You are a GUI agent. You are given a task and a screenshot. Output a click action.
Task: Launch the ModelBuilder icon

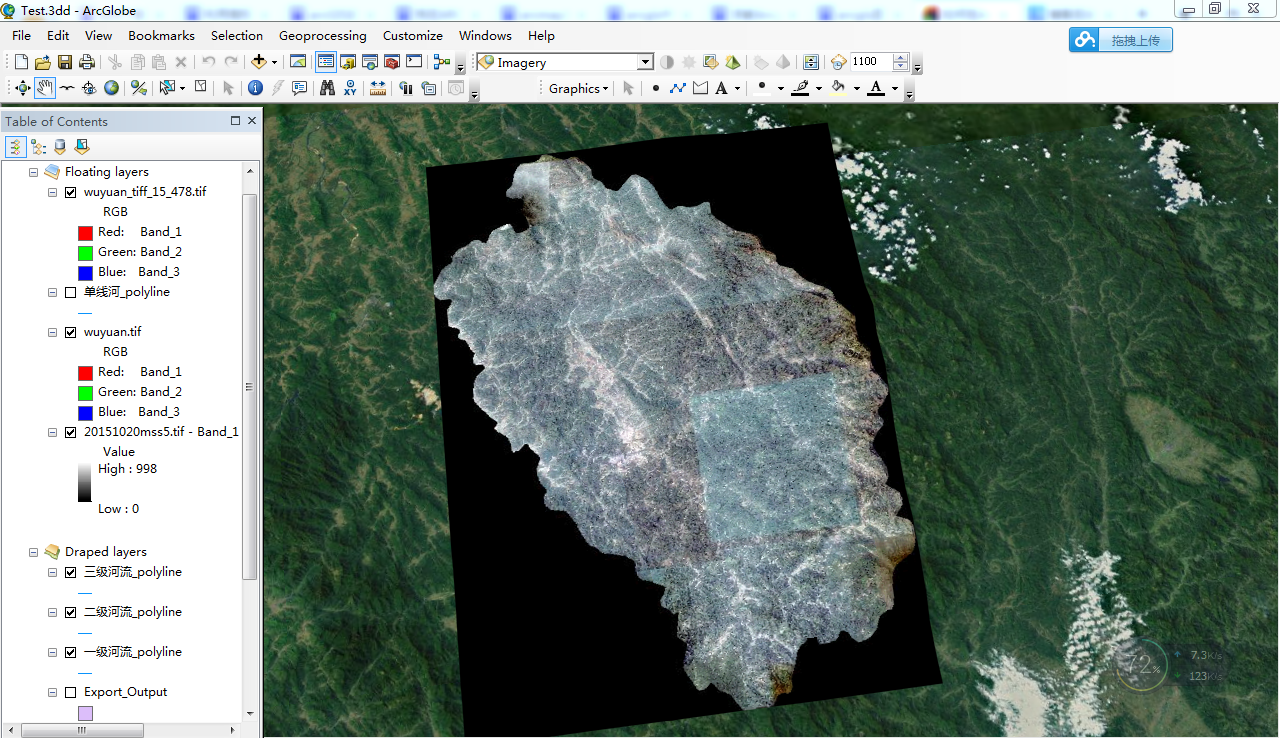click(443, 62)
